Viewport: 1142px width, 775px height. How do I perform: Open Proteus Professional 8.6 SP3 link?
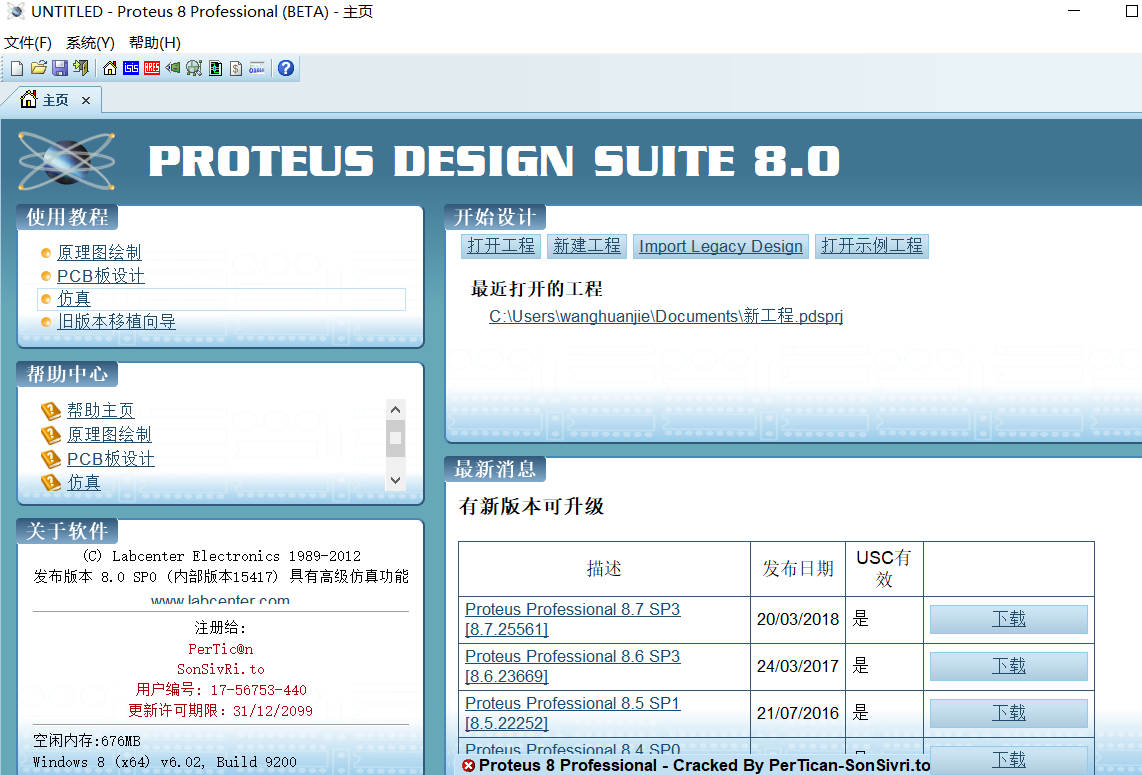(572, 666)
